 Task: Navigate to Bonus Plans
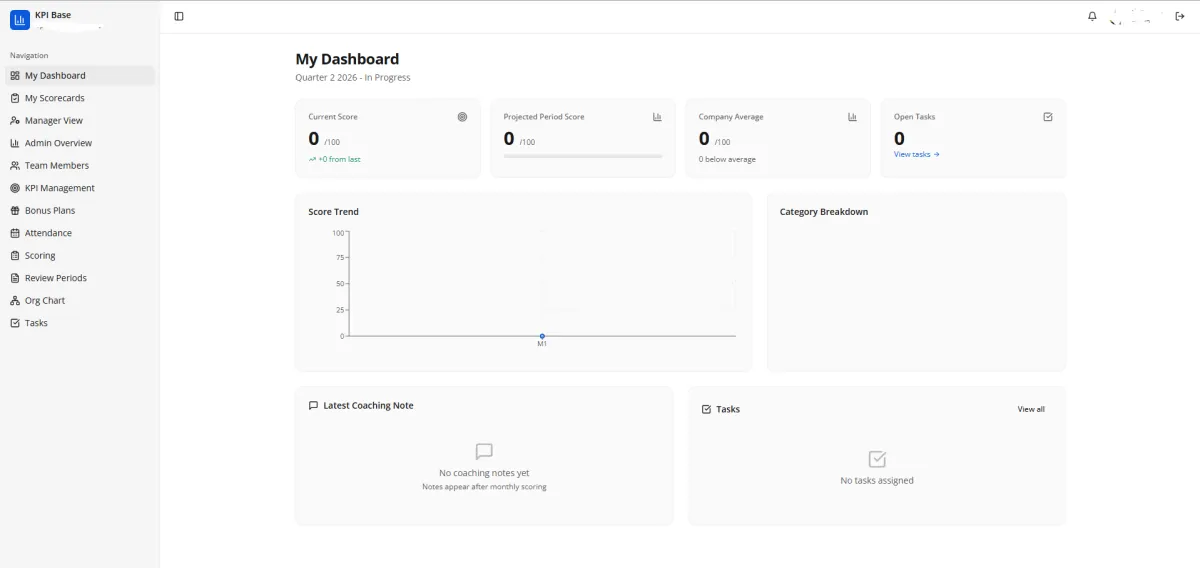click(50, 211)
